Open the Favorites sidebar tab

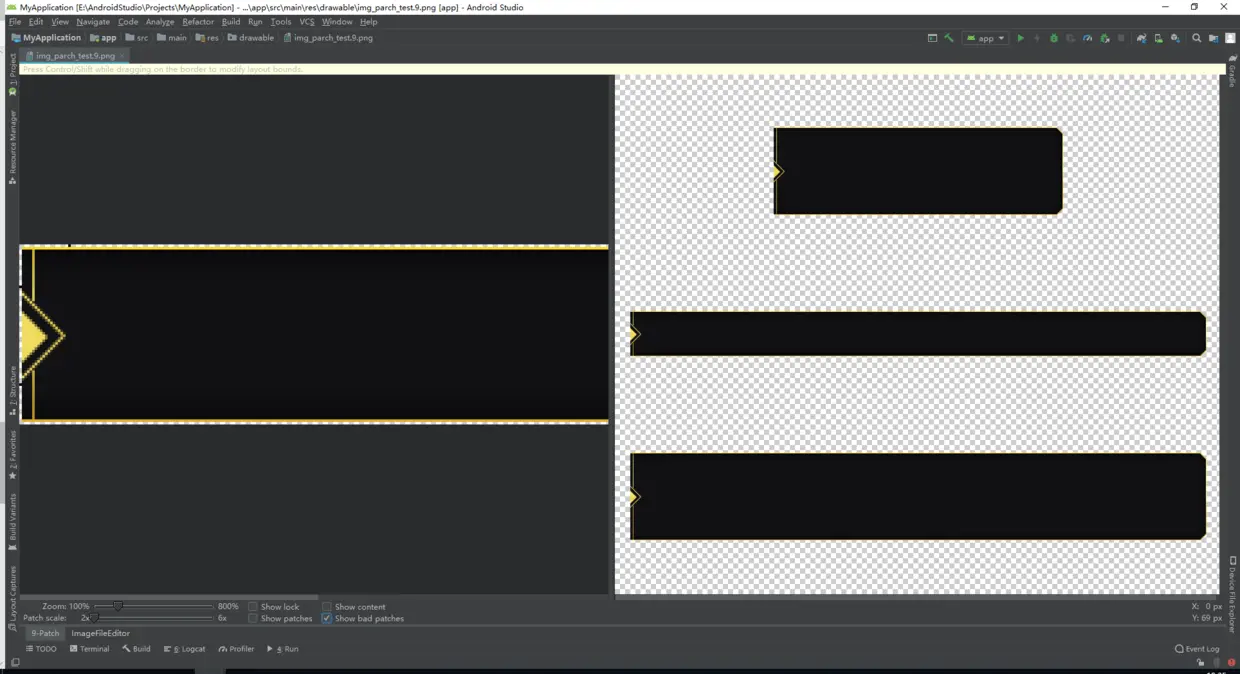[13, 455]
